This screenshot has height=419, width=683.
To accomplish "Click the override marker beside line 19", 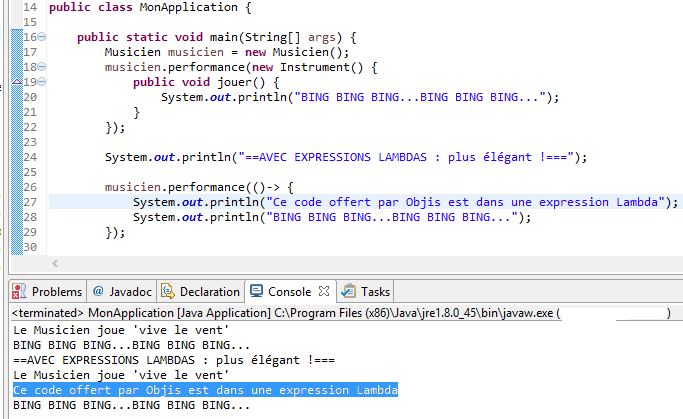I will click(x=15, y=82).
